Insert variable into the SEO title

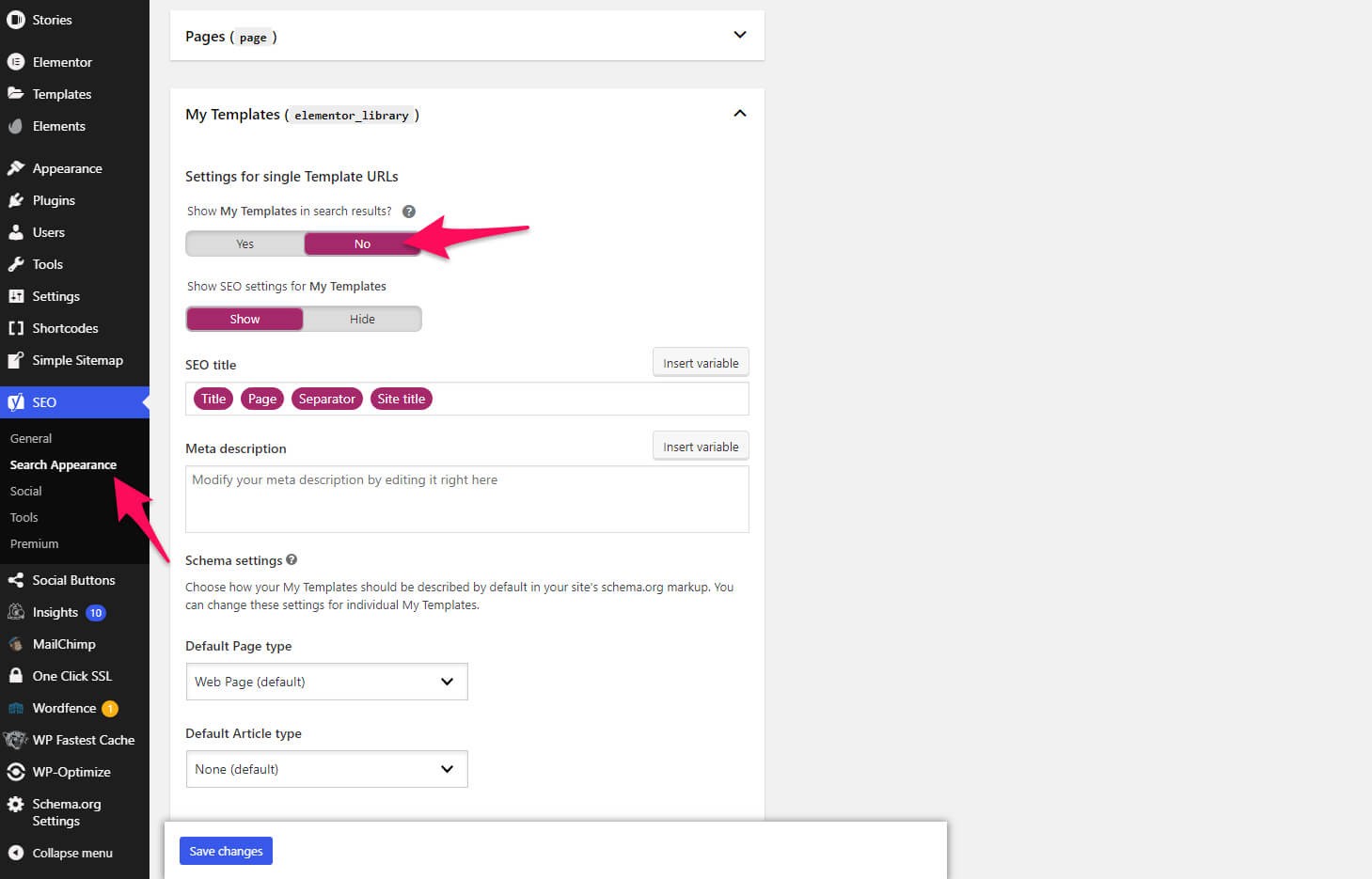click(x=700, y=362)
